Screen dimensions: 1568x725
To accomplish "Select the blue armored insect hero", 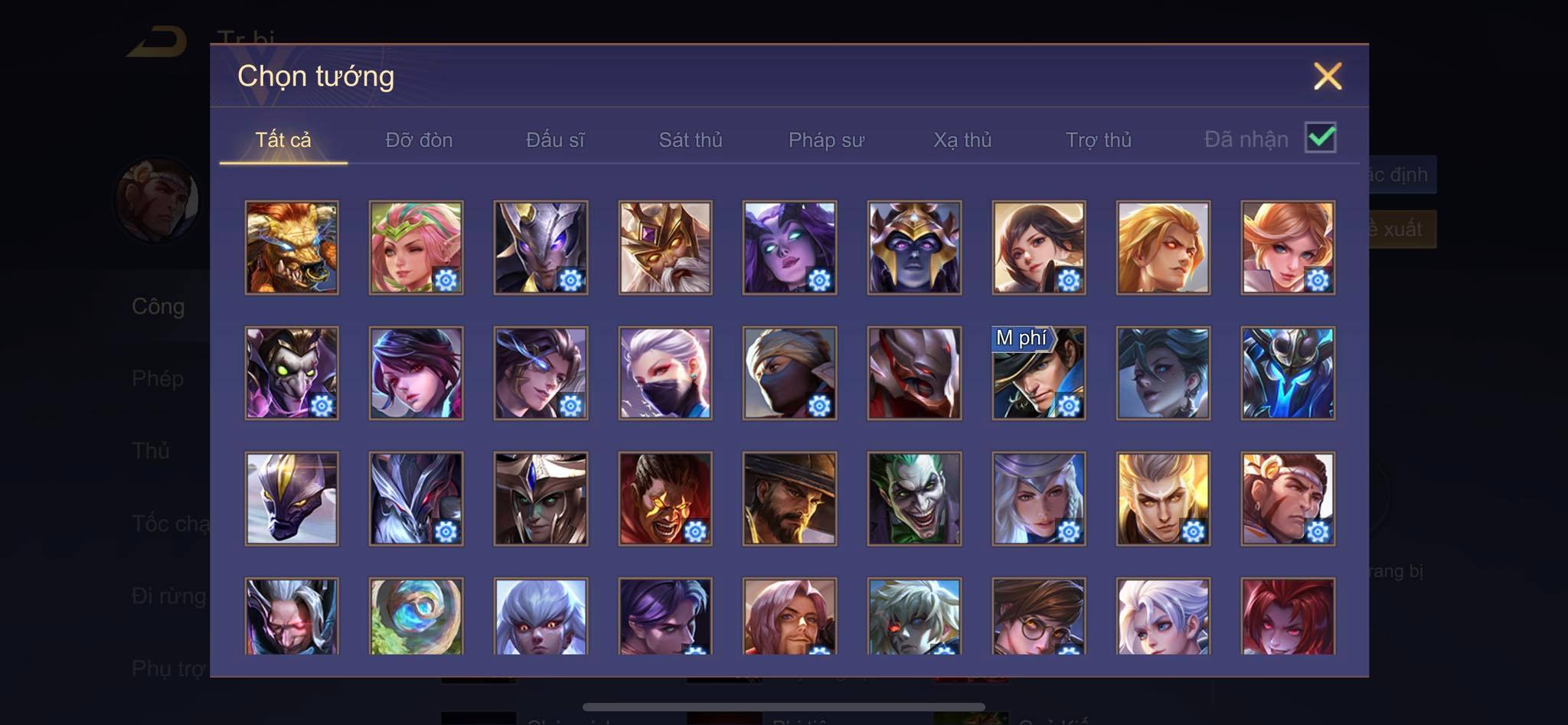I will pyautogui.click(x=1288, y=373).
